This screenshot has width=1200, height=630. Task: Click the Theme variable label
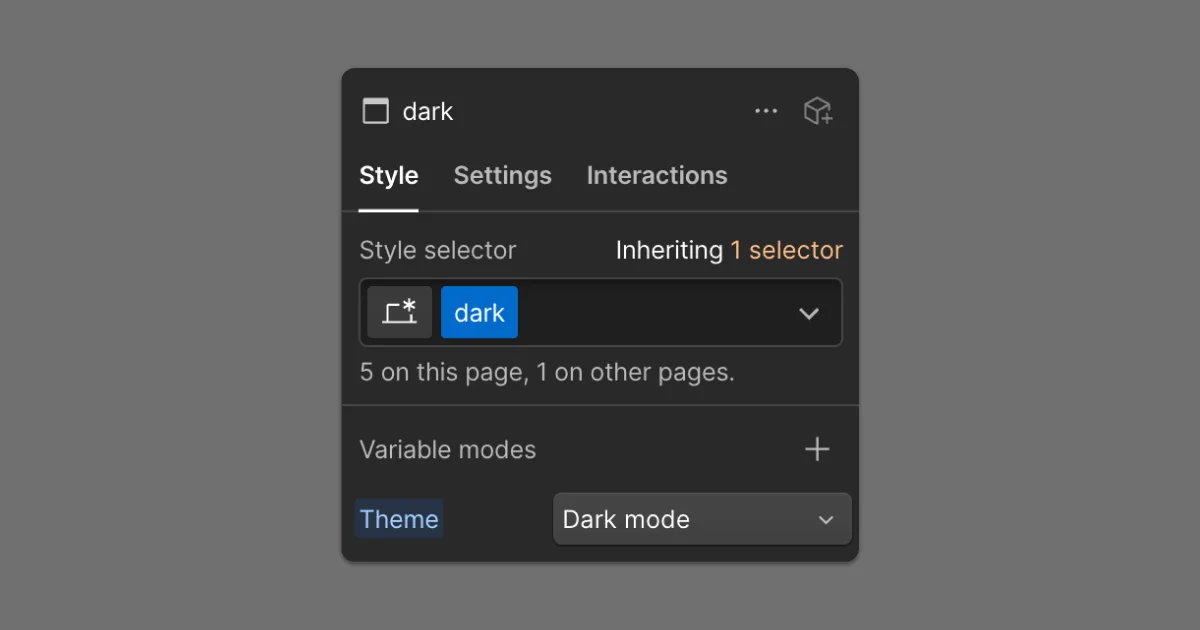399,519
